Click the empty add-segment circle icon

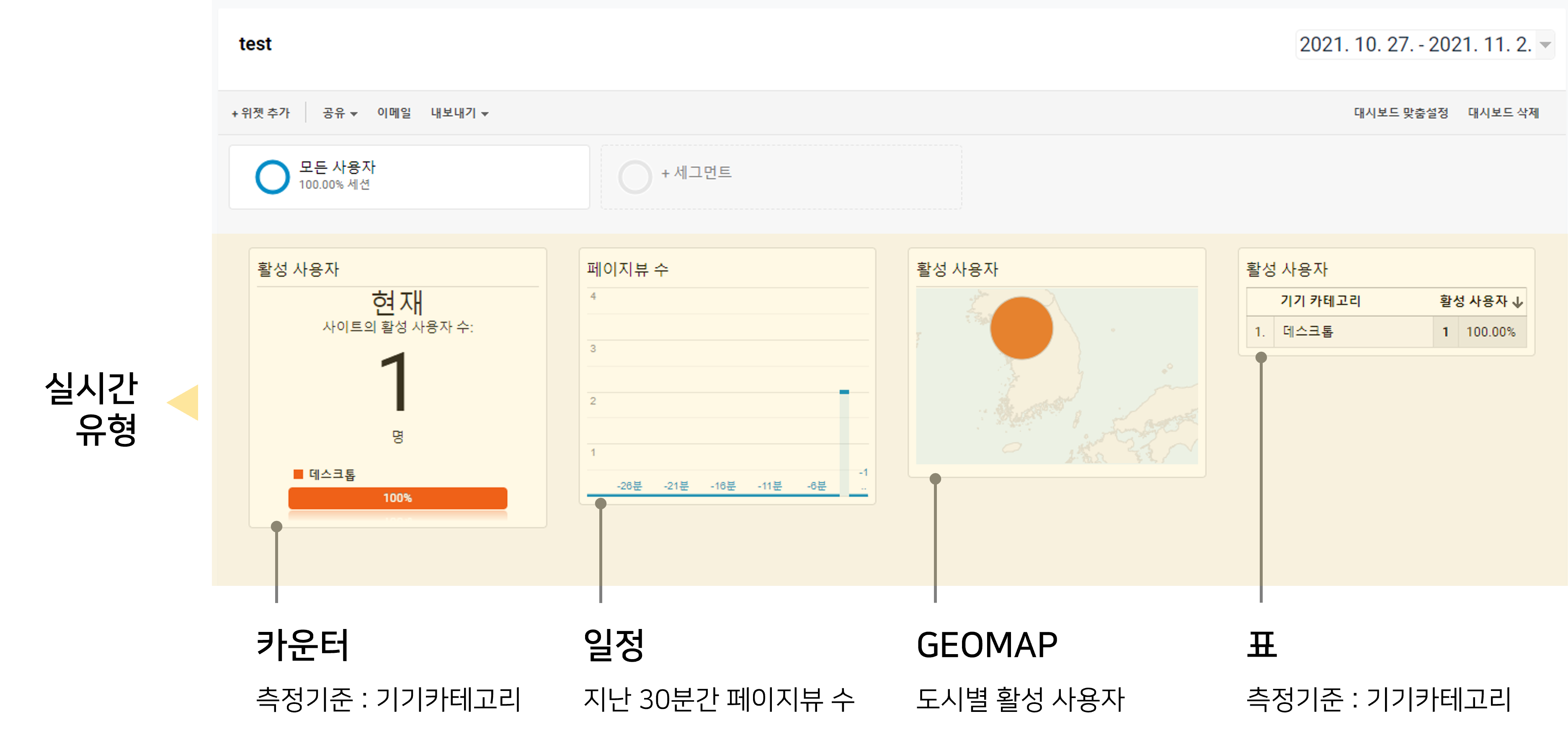point(635,176)
